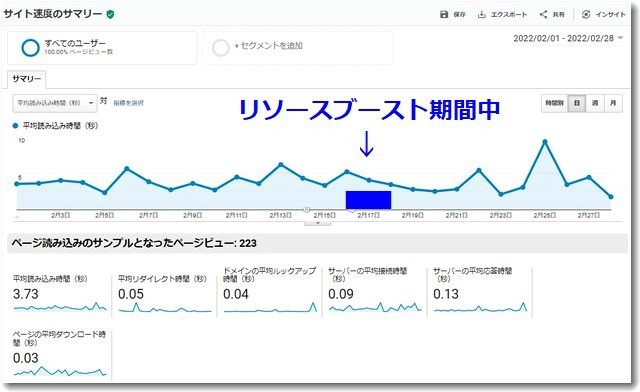Viewport: 640px width, 392px height.
Task: Expand the annotations drawer arrow under the chart
Action: point(318,223)
